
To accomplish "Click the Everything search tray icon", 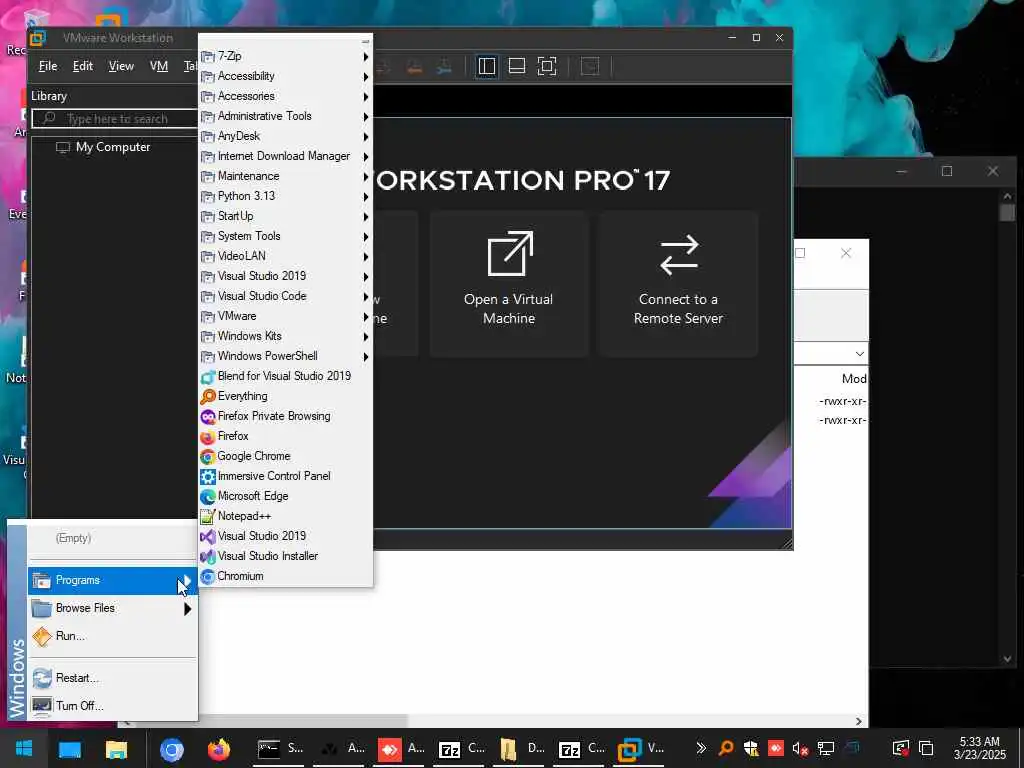I will [x=726, y=748].
